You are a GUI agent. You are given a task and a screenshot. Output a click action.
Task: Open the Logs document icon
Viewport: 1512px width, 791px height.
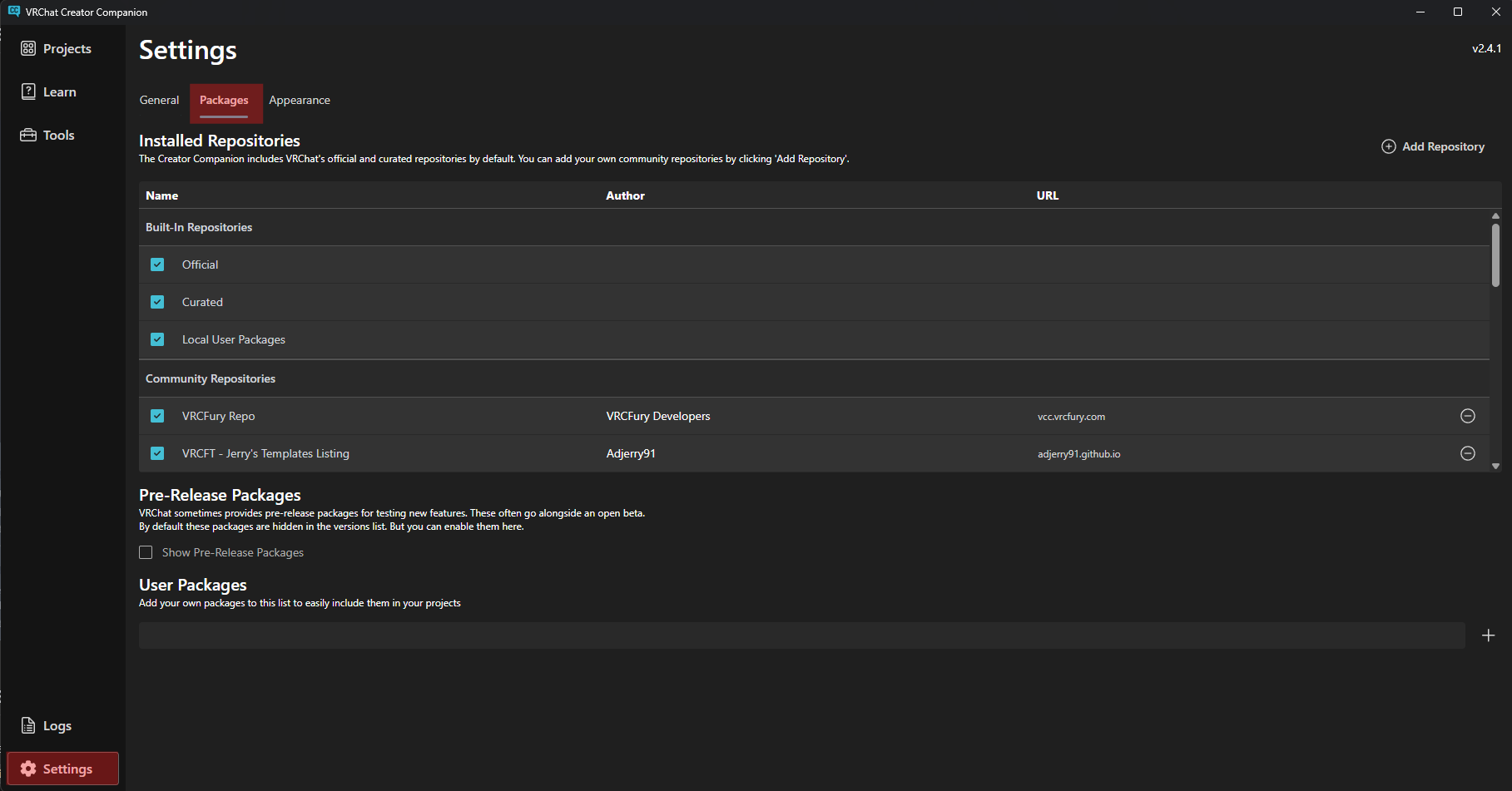[28, 725]
